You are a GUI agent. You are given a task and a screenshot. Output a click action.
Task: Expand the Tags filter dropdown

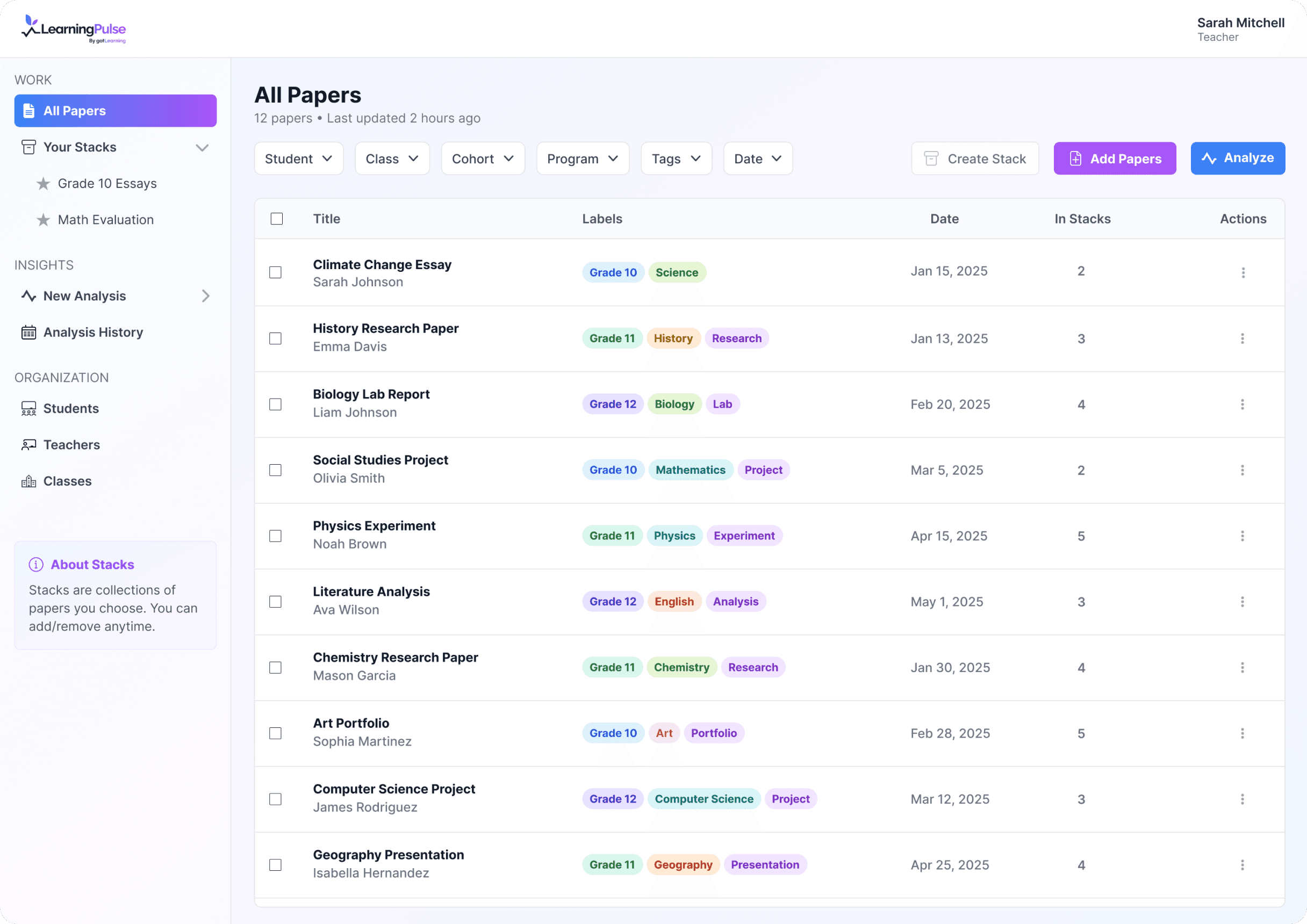(x=676, y=158)
